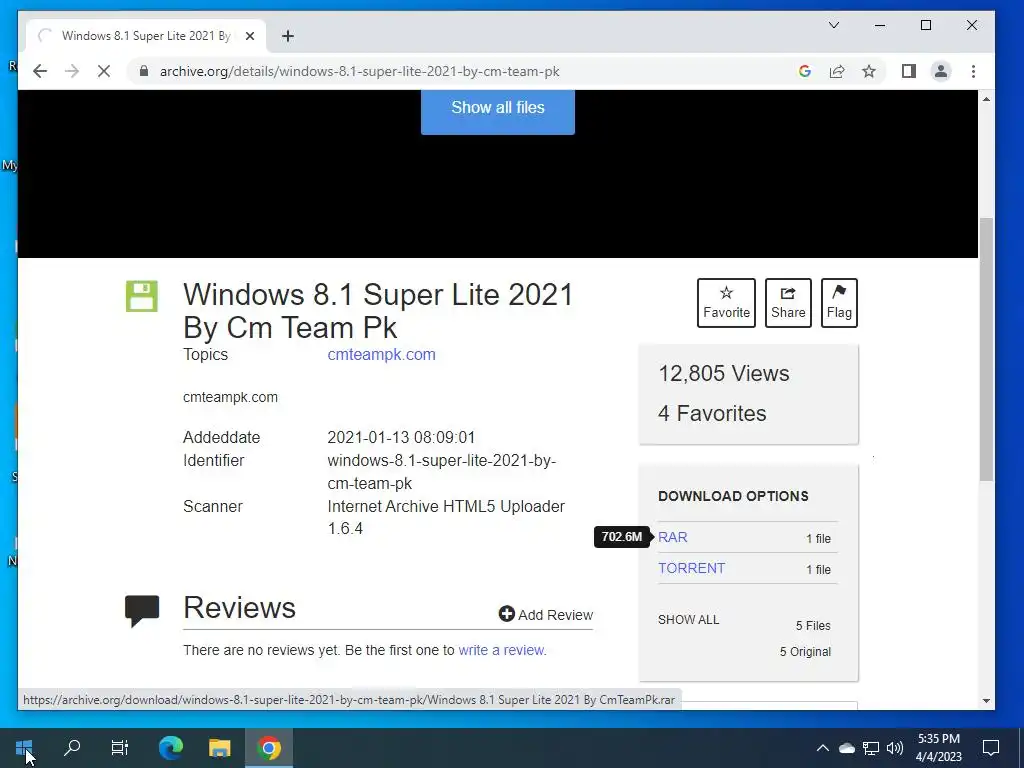Open a new tab with plus button
The height and width of the screenshot is (768, 1024).
pyautogui.click(x=287, y=36)
